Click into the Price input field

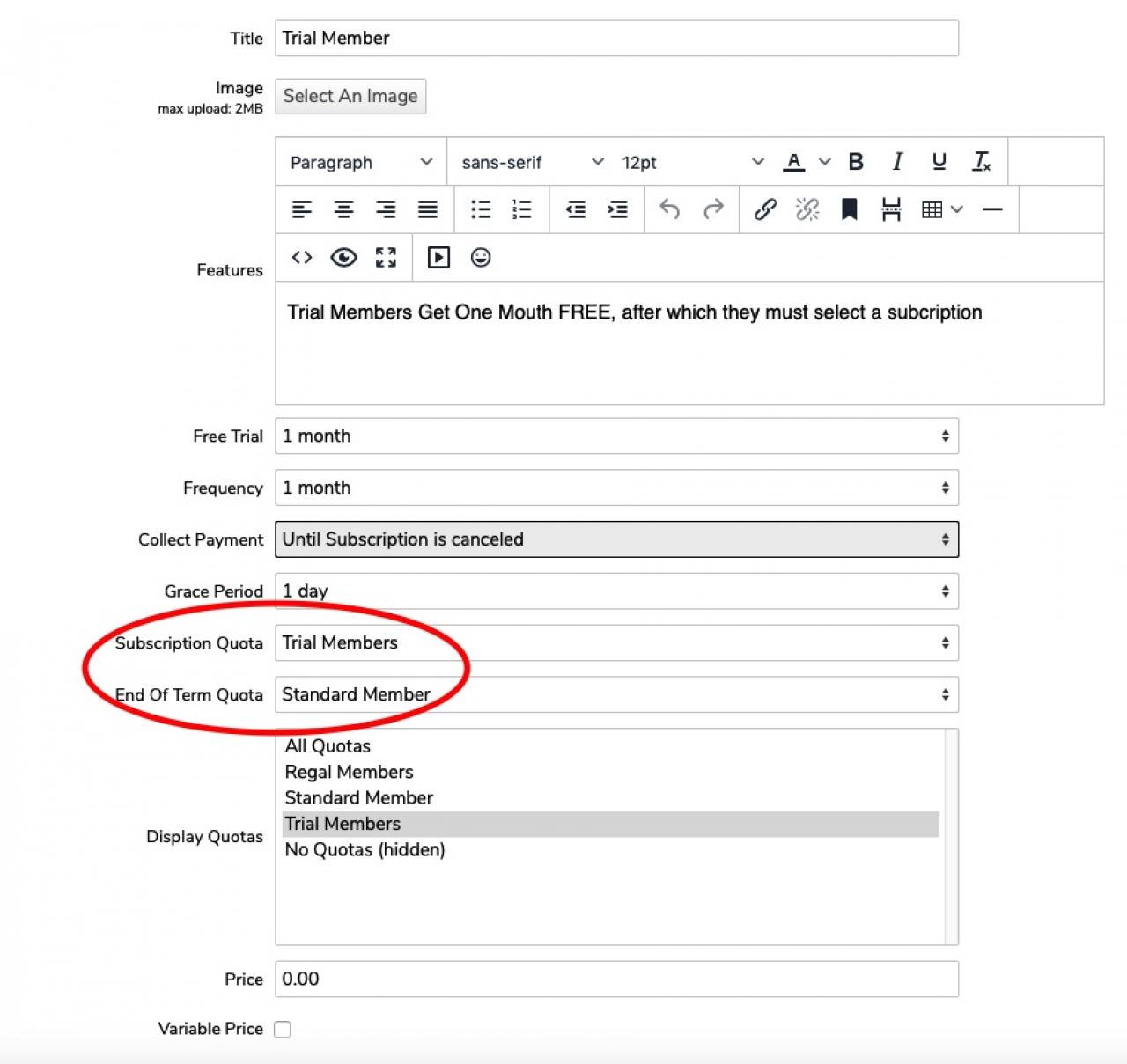coord(616,979)
